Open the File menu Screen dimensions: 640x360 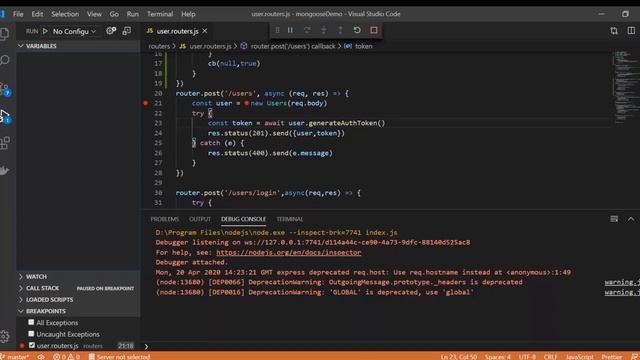tap(18, 14)
